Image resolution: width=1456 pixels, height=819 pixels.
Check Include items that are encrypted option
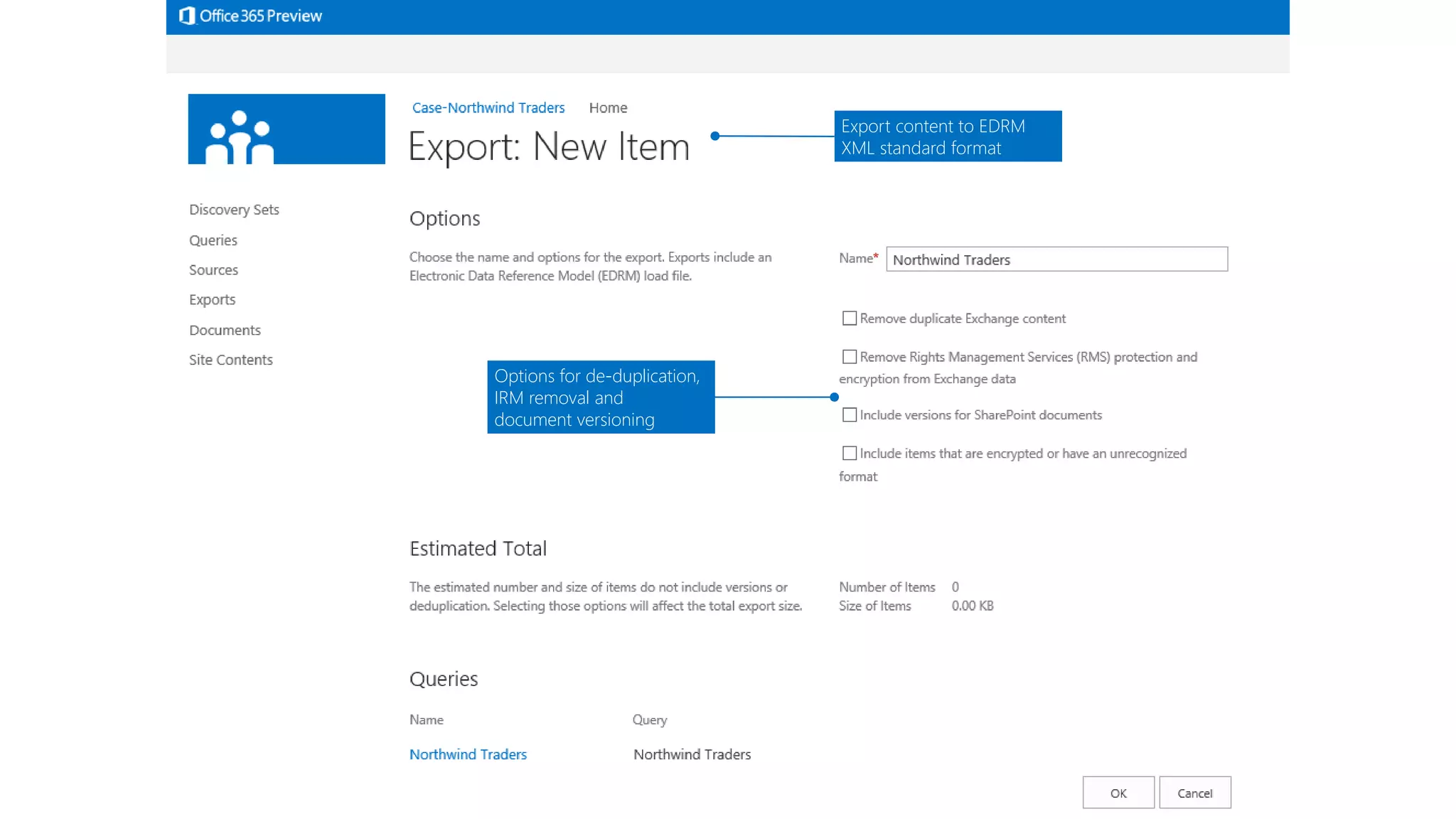click(849, 453)
